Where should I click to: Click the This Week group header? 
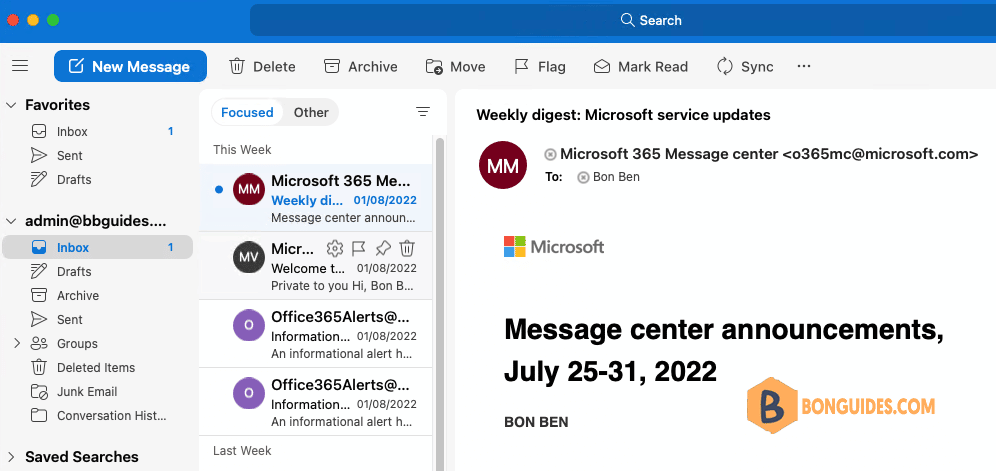[242, 150]
